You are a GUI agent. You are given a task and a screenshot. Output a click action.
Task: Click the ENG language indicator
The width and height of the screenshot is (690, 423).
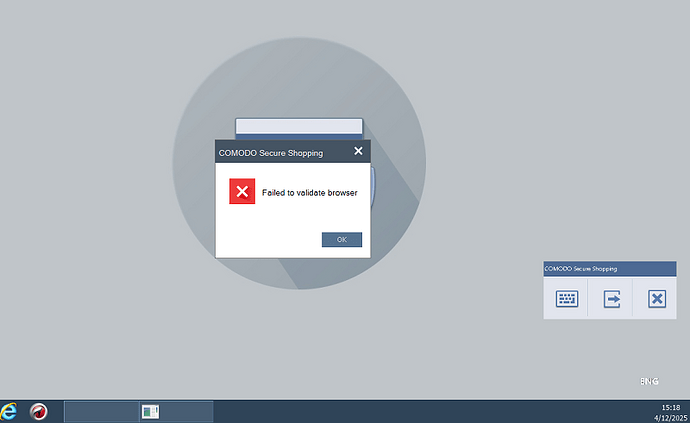tap(649, 381)
